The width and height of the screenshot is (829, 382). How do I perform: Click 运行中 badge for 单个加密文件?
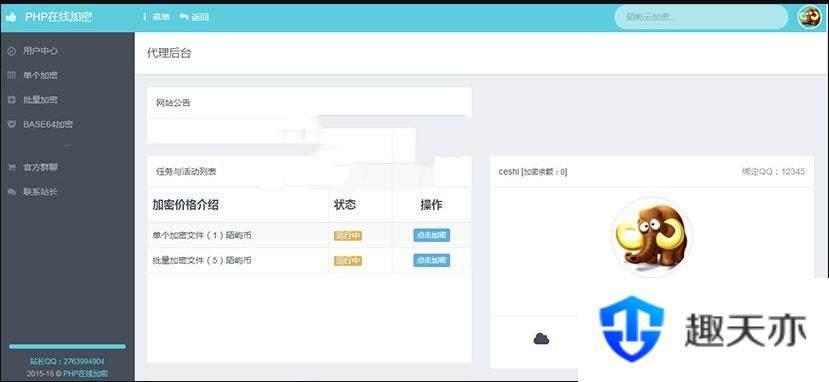(x=348, y=236)
